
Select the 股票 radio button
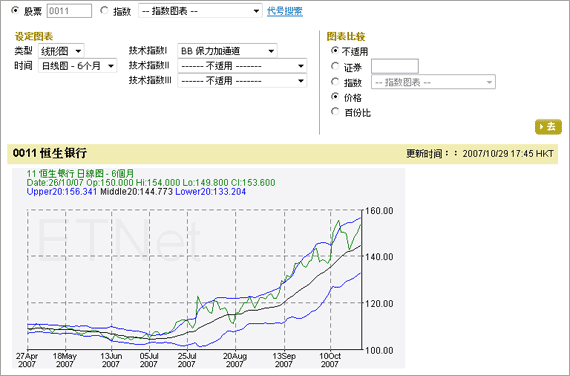(15, 11)
